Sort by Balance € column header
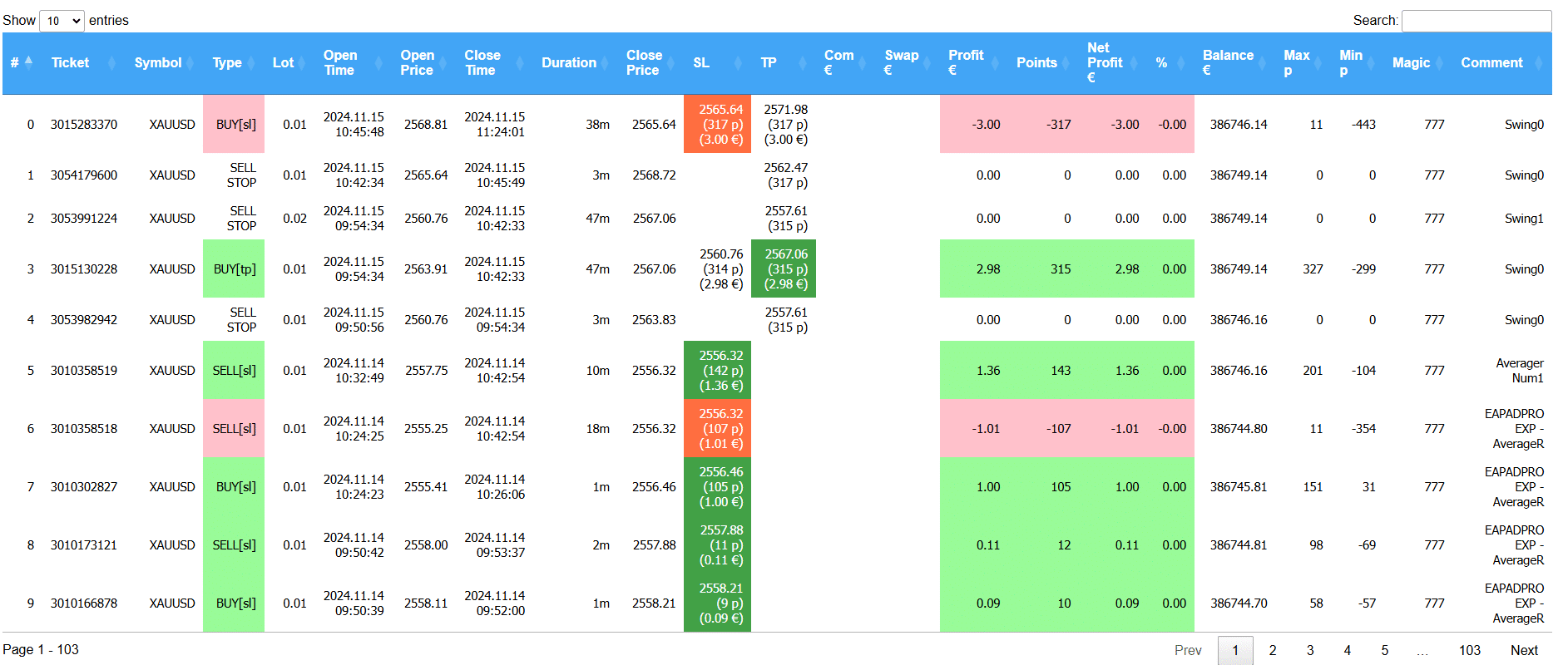 [x=1228, y=63]
